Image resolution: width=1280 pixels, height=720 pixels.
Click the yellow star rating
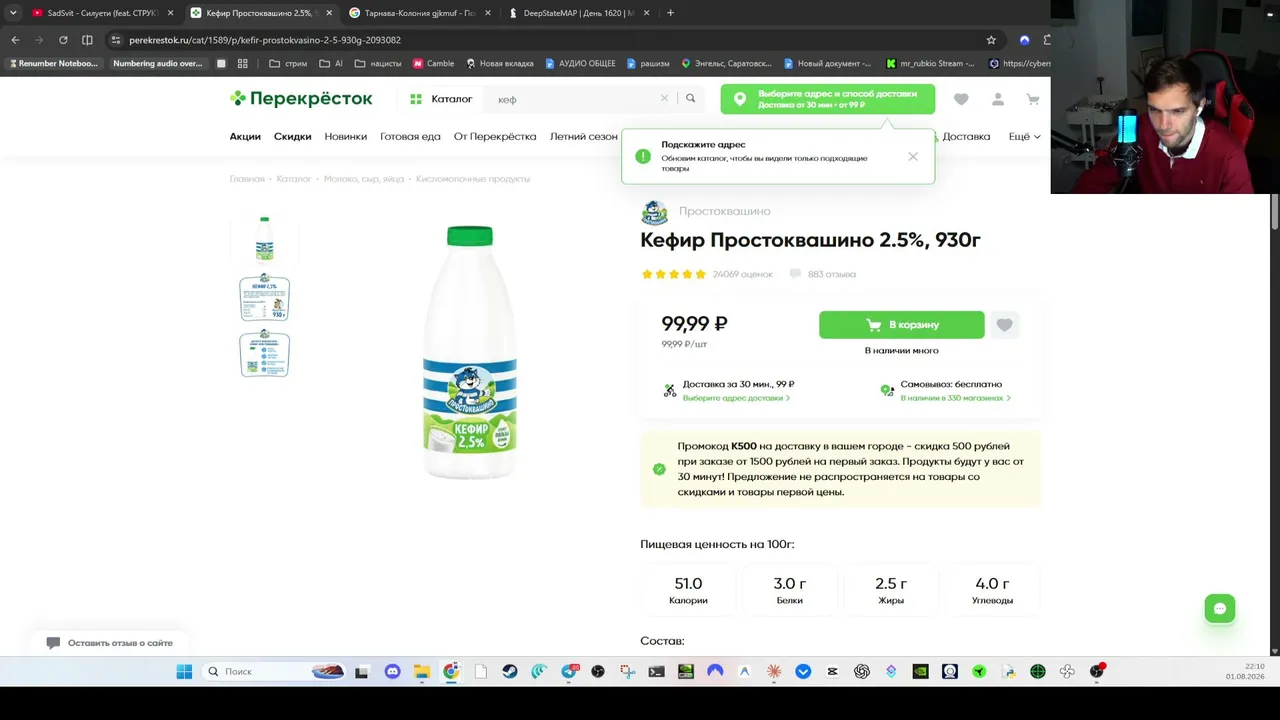(674, 274)
